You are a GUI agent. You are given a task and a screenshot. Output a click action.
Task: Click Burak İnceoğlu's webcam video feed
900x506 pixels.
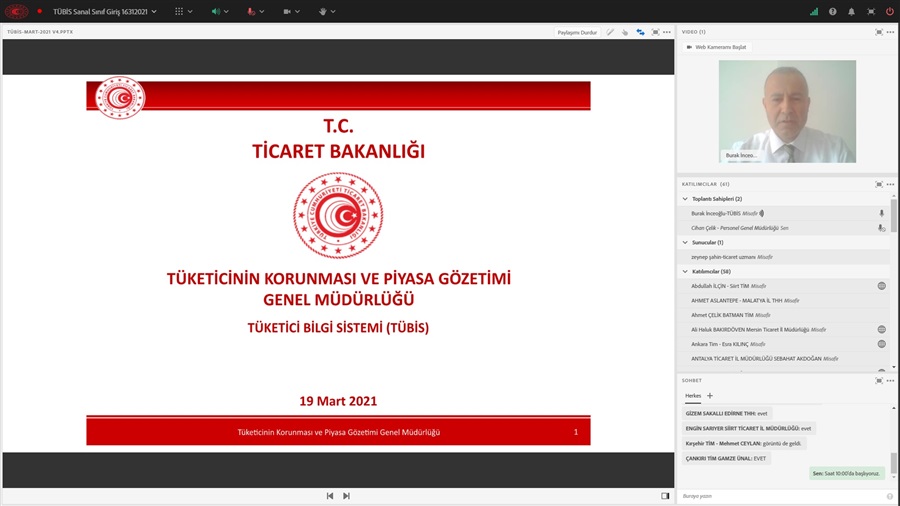click(787, 111)
